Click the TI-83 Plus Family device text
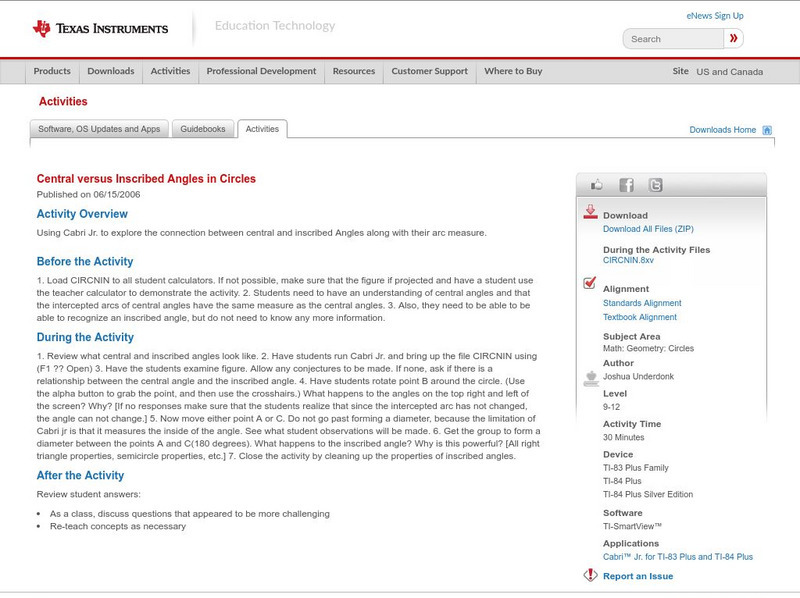Viewport: 800px width, 598px height. [x=636, y=468]
